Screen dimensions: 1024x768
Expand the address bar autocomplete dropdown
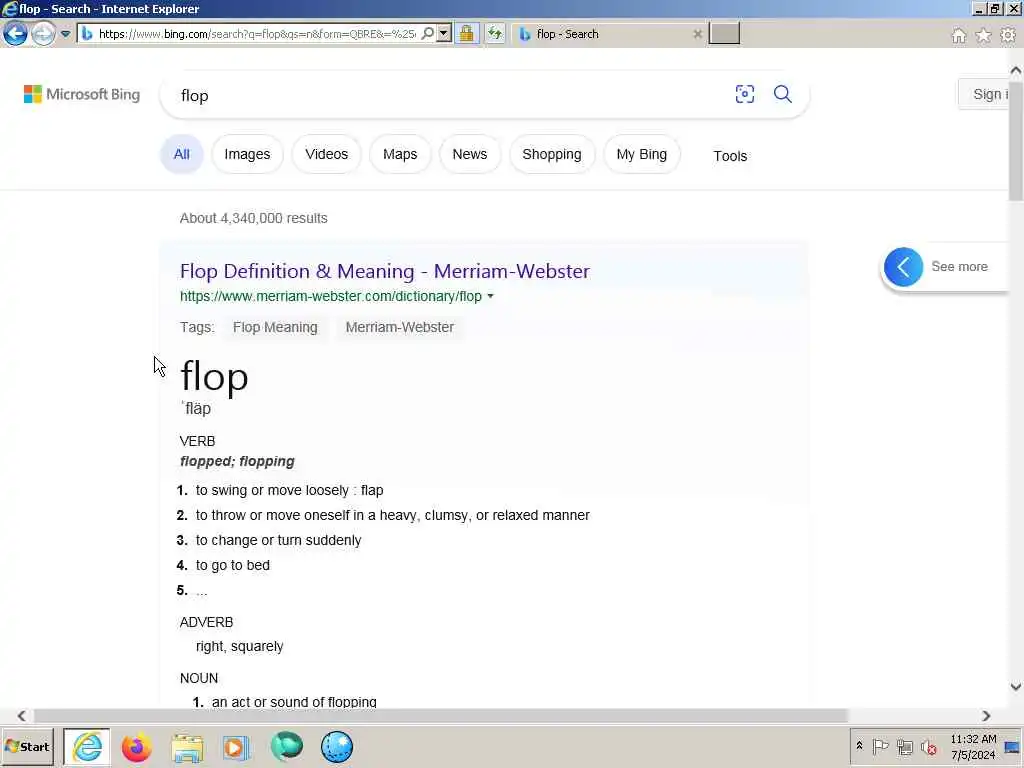click(x=444, y=33)
